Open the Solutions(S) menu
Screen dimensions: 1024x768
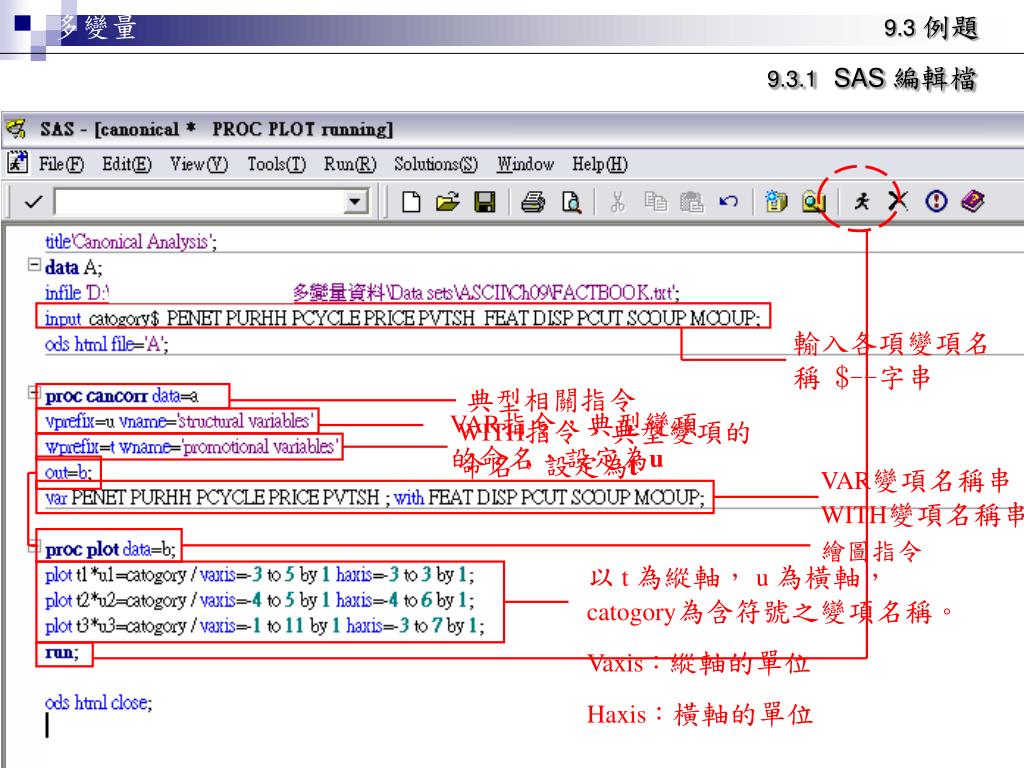pos(436,164)
